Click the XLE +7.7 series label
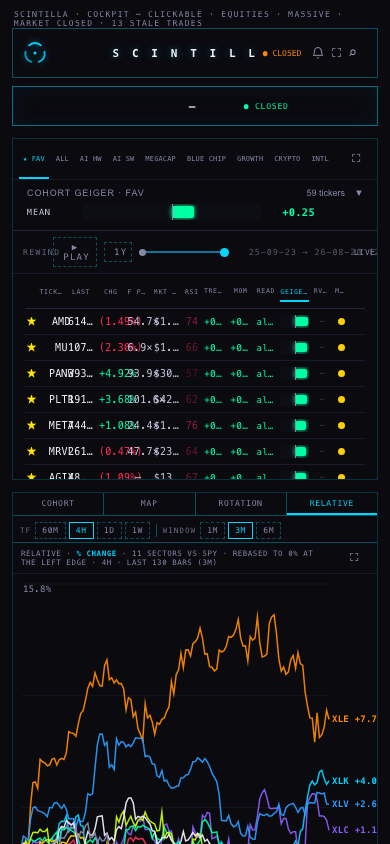 (354, 719)
